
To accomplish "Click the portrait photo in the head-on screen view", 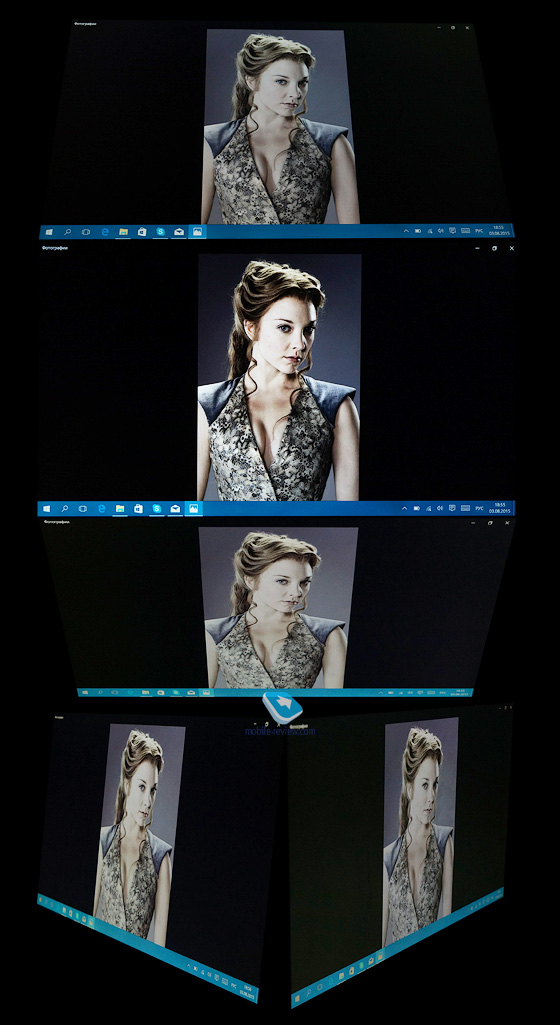I will [279, 377].
